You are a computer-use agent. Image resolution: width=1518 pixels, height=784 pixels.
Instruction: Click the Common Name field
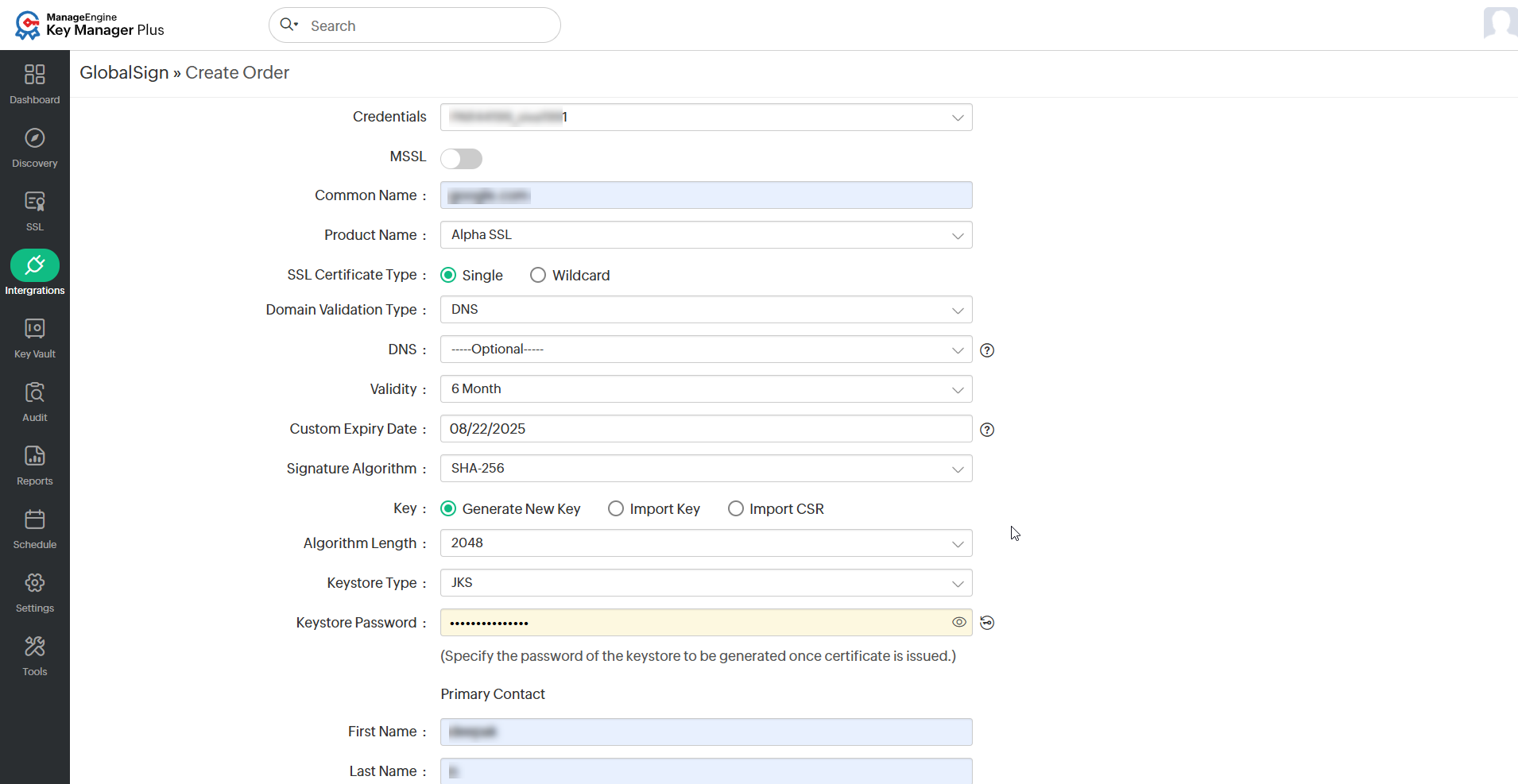click(707, 195)
